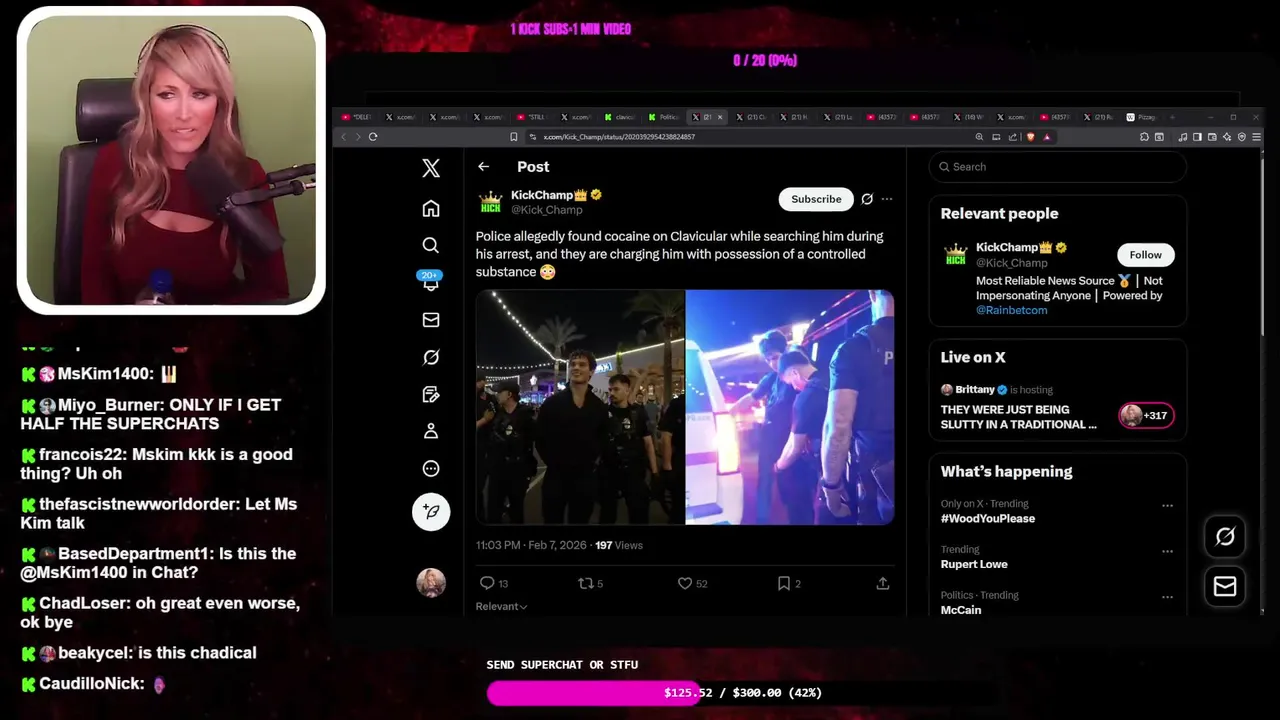Click the X logo in the sidebar
Image resolution: width=1280 pixels, height=720 pixels.
[431, 168]
